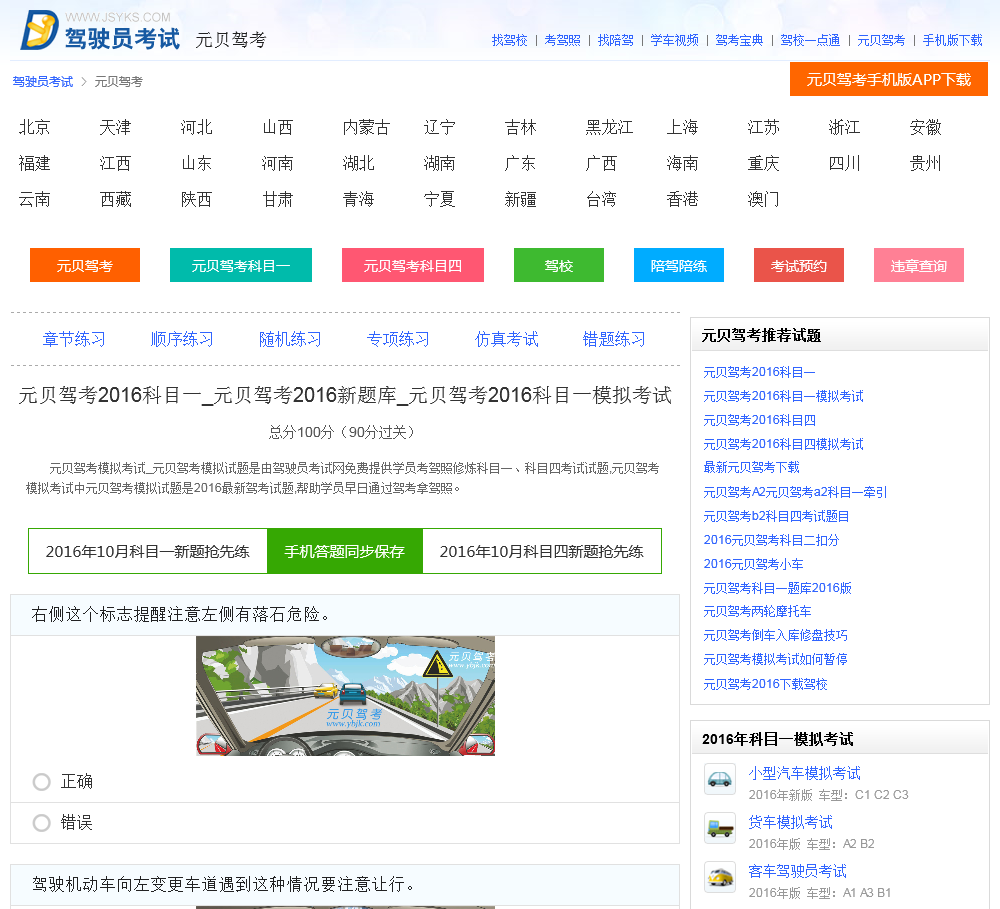The width and height of the screenshot is (1000, 909).
Task: Click the 考试预约 button
Action: coord(798,265)
